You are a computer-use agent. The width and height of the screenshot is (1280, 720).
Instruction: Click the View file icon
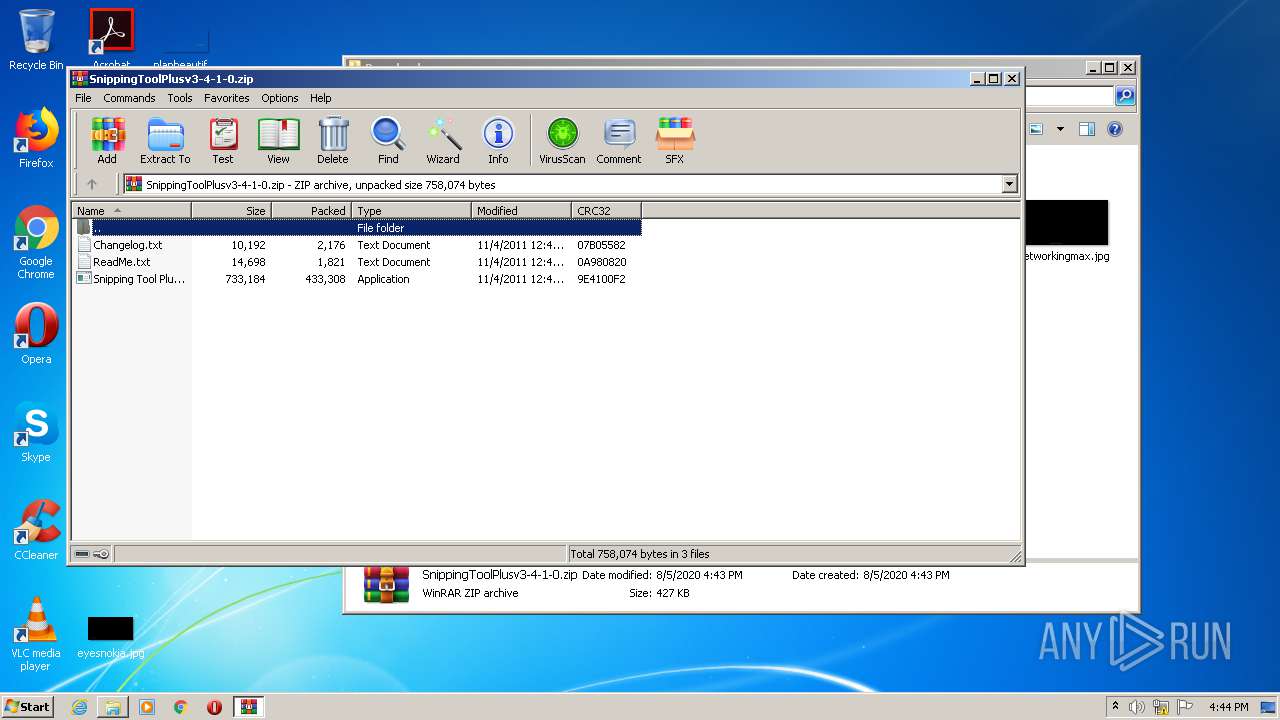(278, 141)
